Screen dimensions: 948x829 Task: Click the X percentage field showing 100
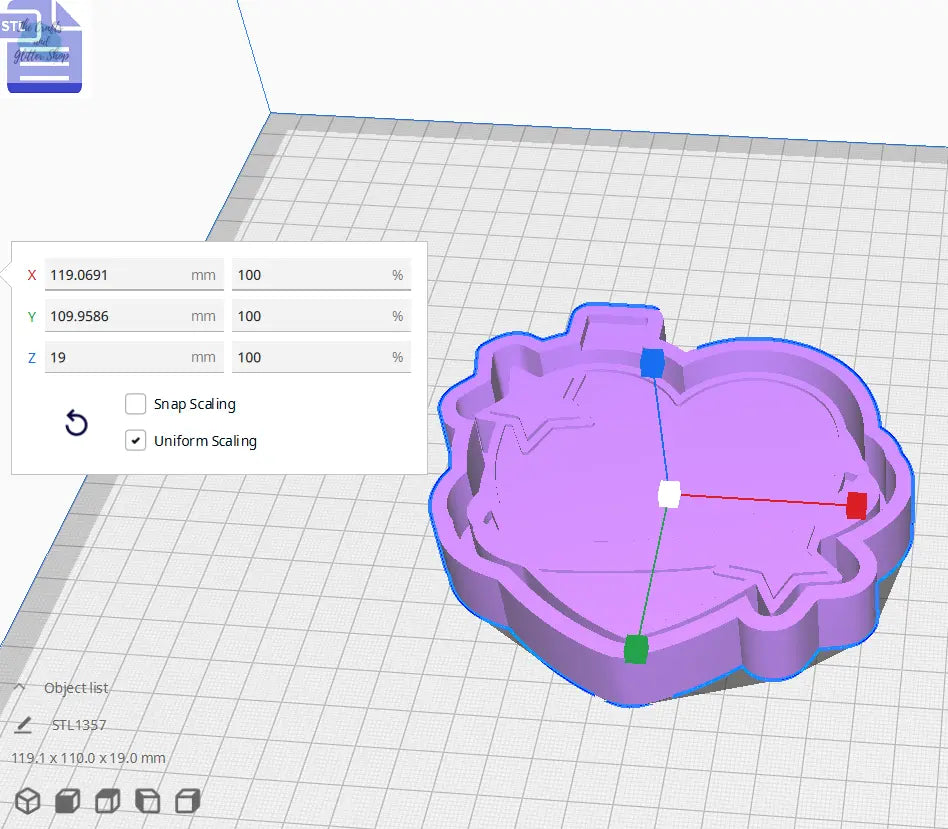pos(321,274)
